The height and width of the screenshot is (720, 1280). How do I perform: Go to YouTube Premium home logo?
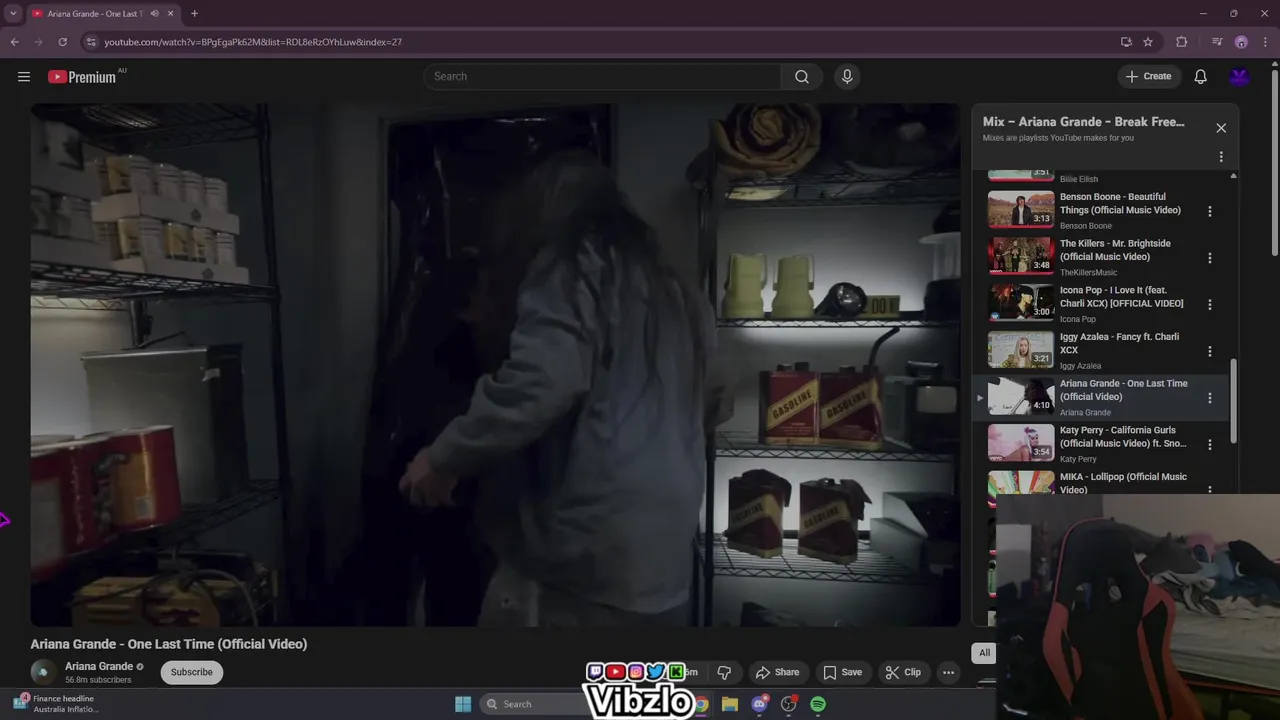tap(82, 77)
